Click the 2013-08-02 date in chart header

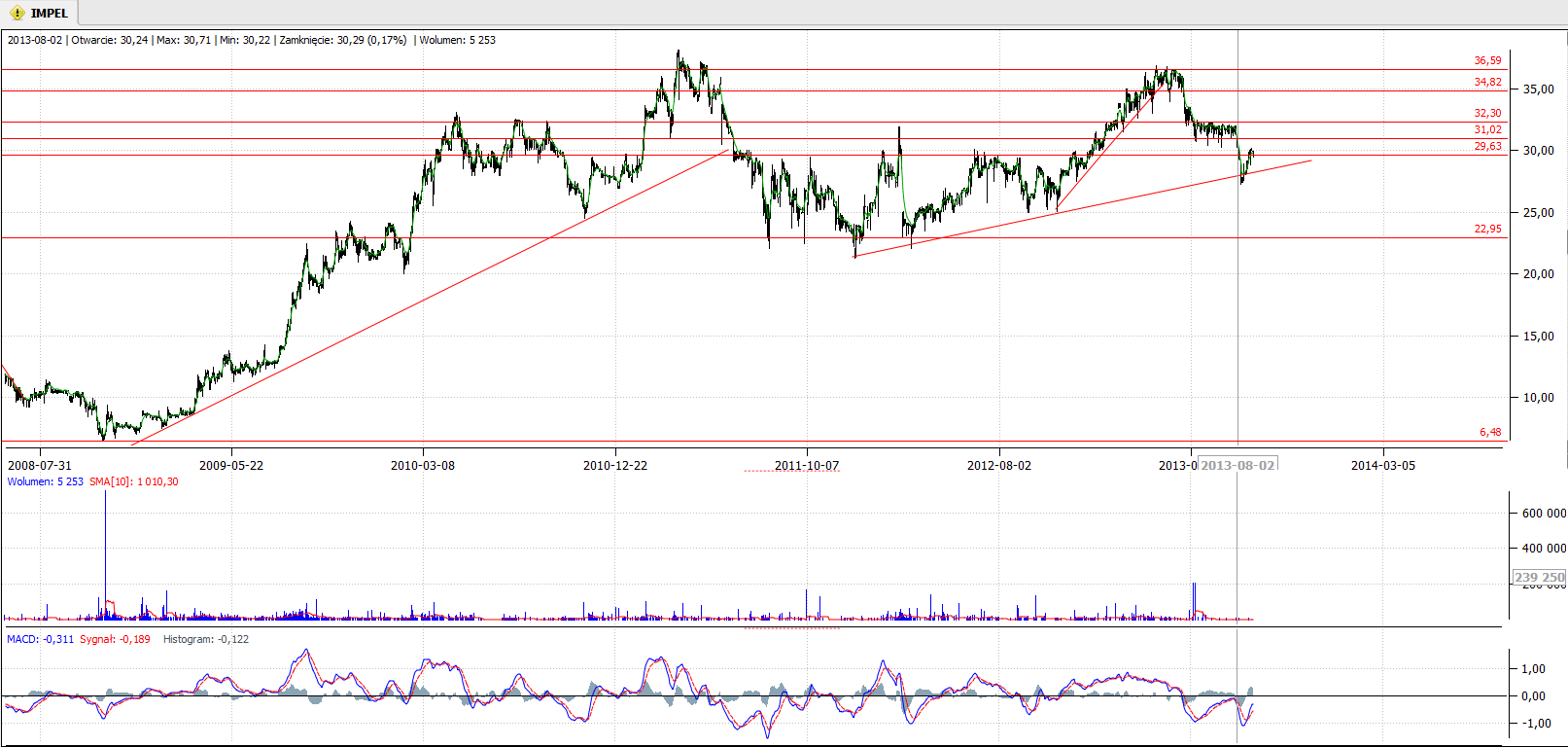coord(35,40)
